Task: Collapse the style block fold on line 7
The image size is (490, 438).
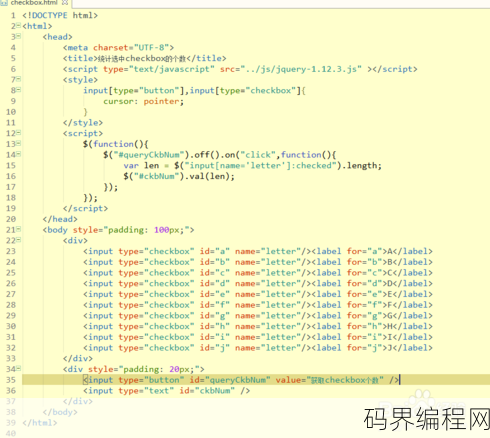Action: point(19,79)
